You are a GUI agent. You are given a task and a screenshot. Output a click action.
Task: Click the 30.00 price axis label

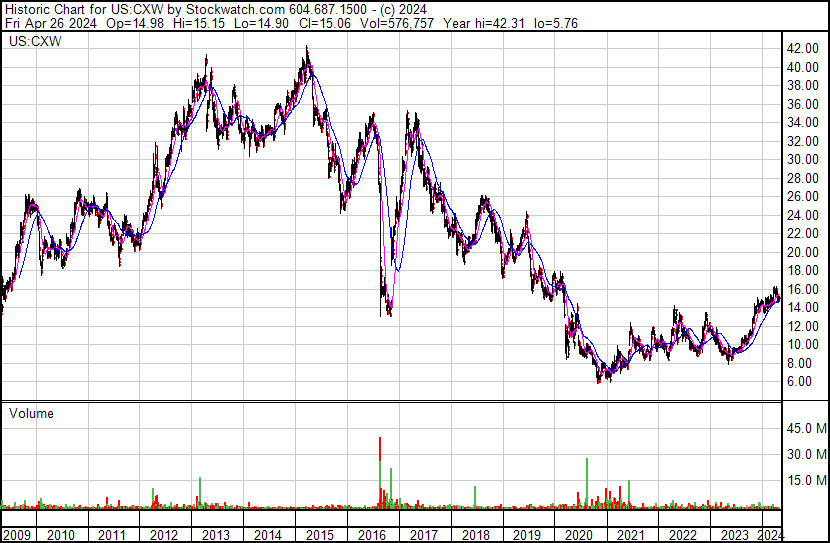tap(803, 160)
